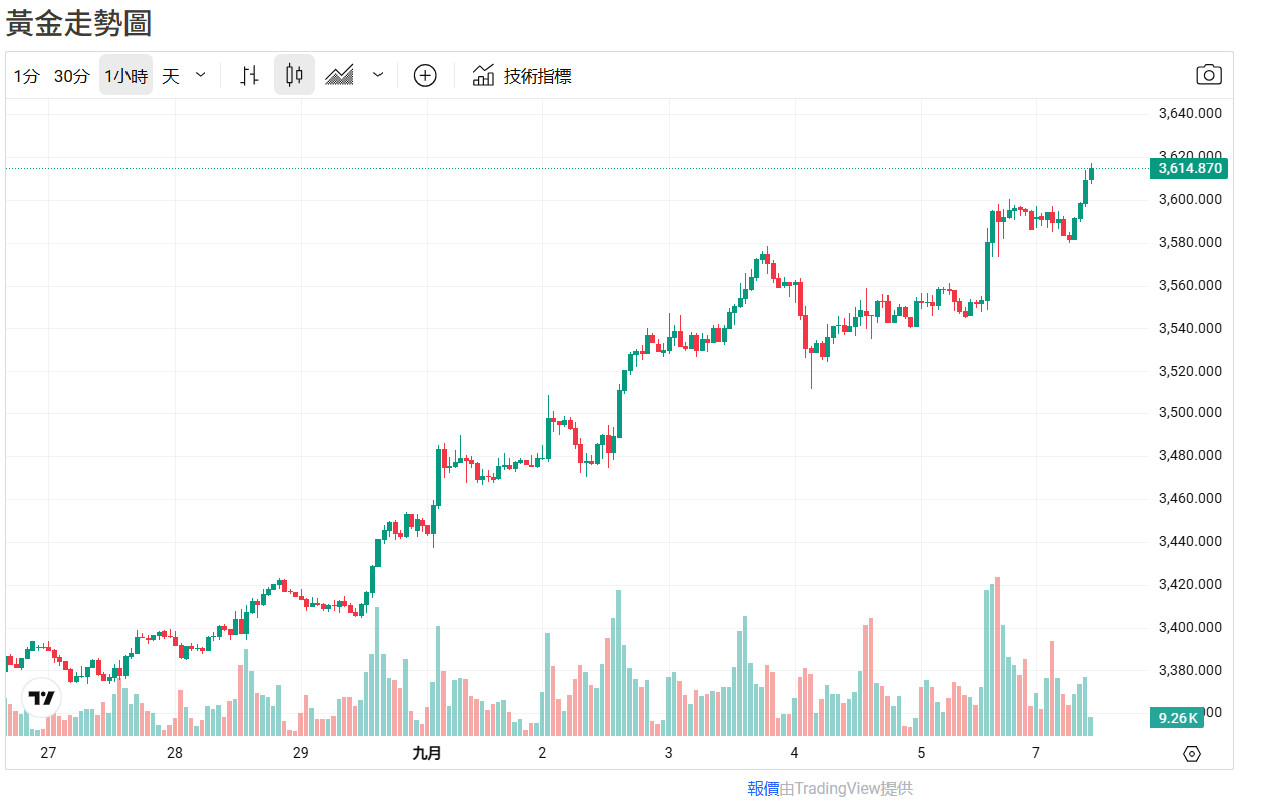Select the candlestick chart style icon
This screenshot has height=808, width=1268.
pos(294,75)
